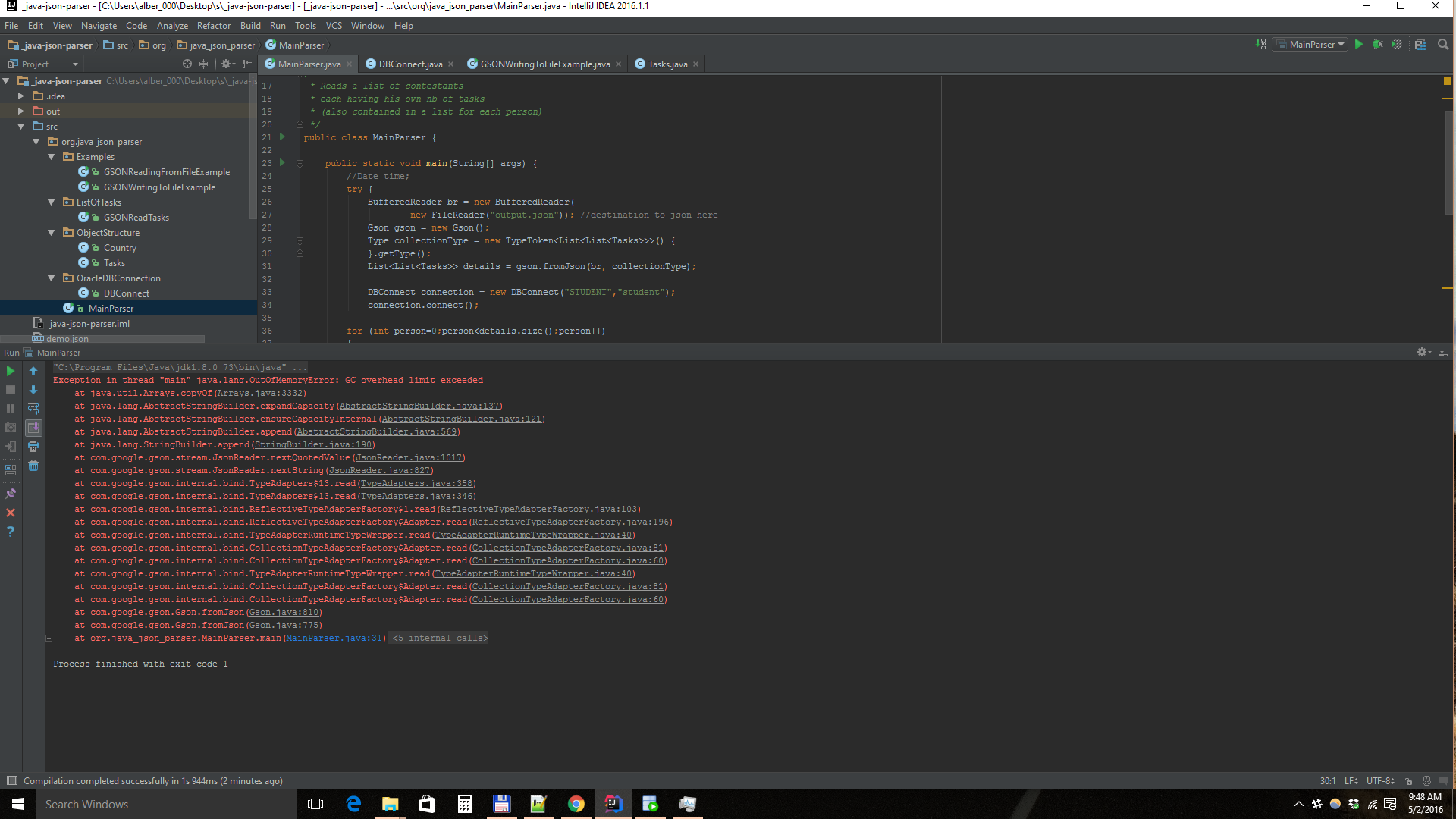Open the Refactor menu
This screenshot has height=819, width=1456.
pos(213,26)
